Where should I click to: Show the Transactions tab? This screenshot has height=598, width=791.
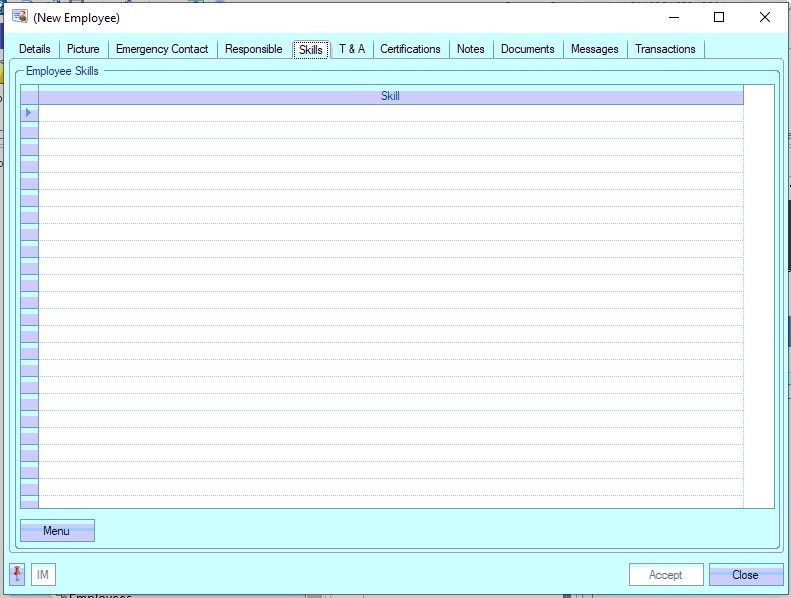tap(665, 49)
